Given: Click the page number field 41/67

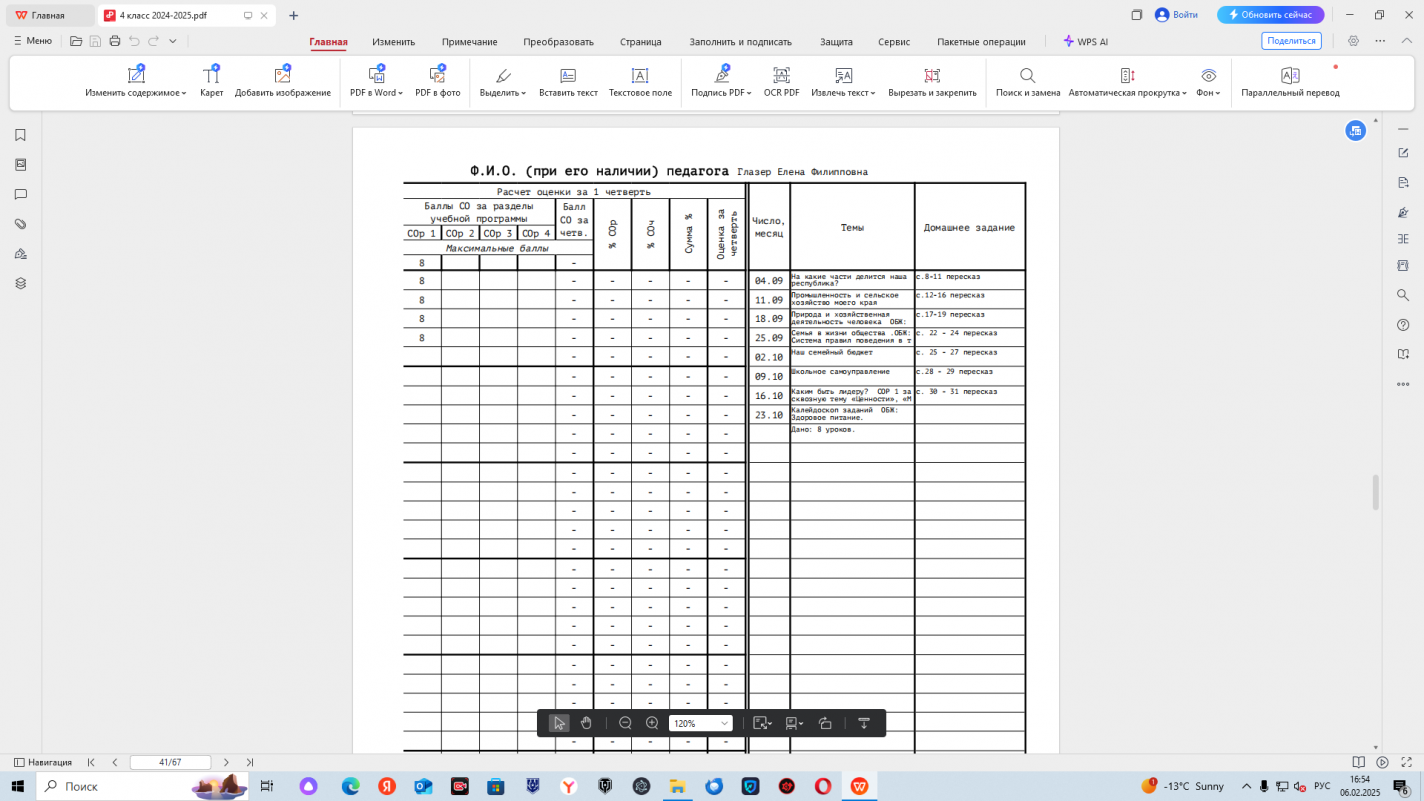Looking at the screenshot, I should coord(170,762).
